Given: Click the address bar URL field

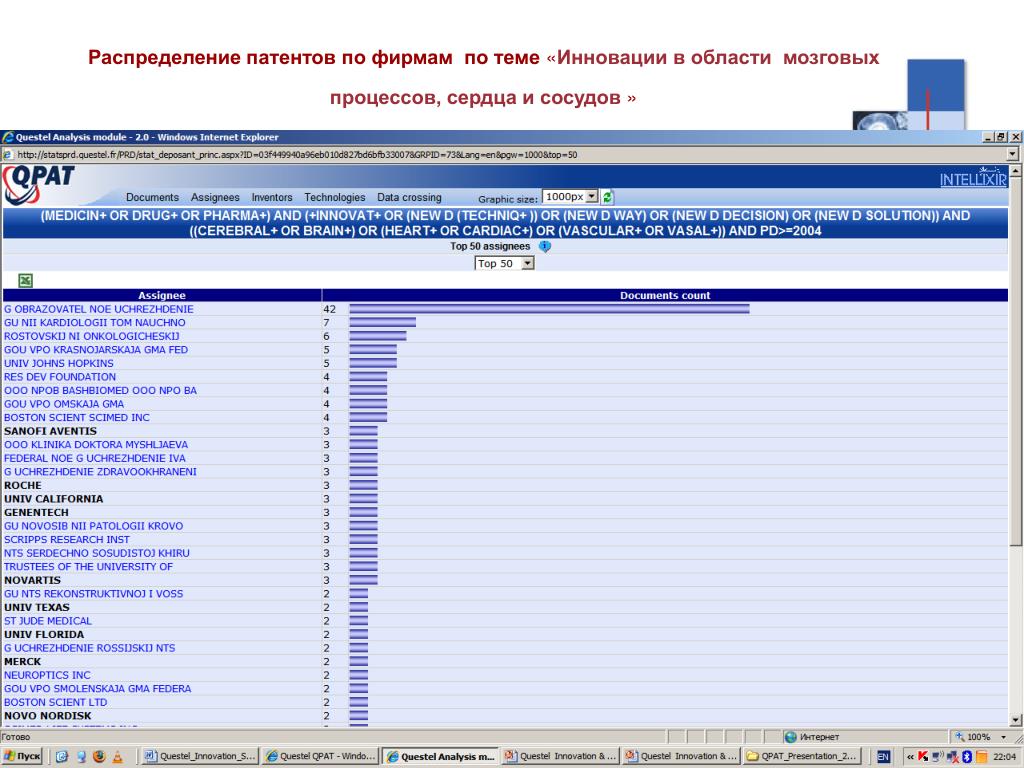Looking at the screenshot, I should click(x=509, y=155).
